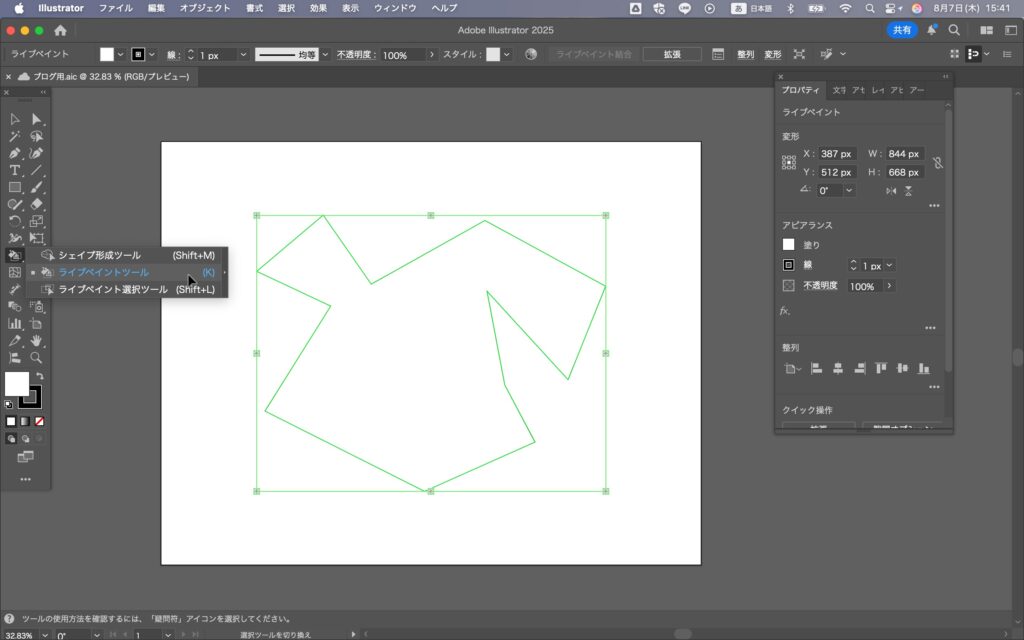Open stroke weight dropdown in Properties panel

pyautogui.click(x=889, y=265)
